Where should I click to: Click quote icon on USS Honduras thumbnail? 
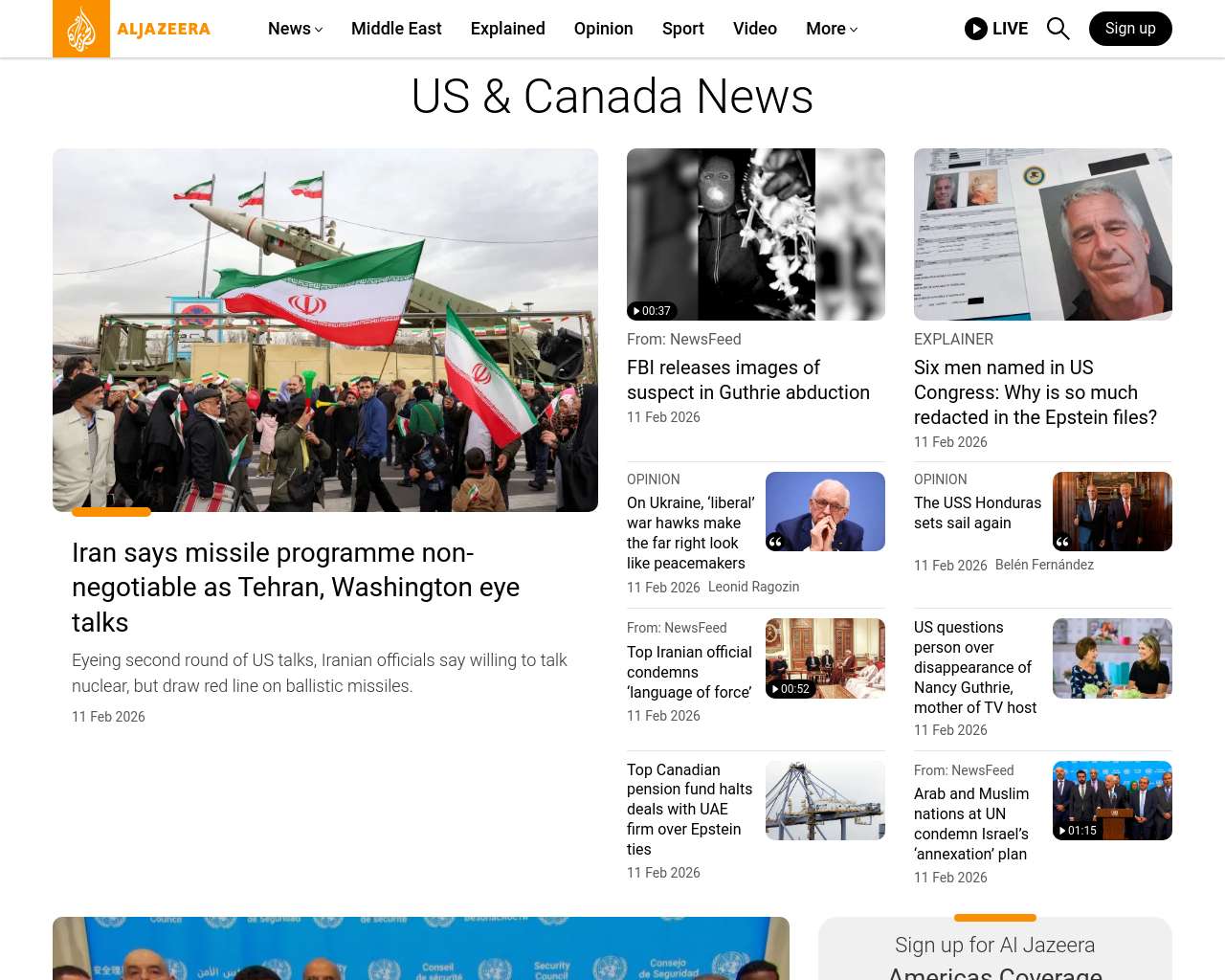1063,542
